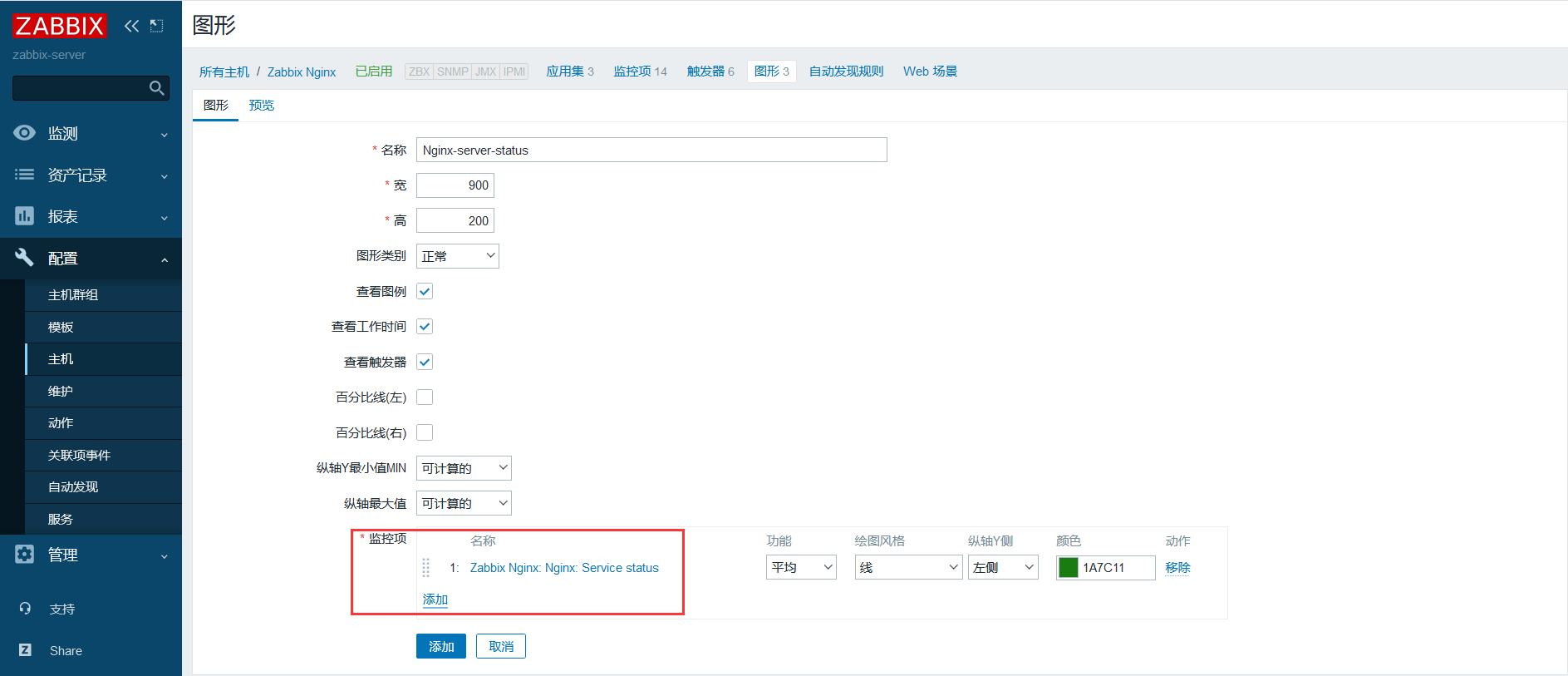Grab the drag handle of item row 1
The image size is (1568, 676).
[x=426, y=568]
